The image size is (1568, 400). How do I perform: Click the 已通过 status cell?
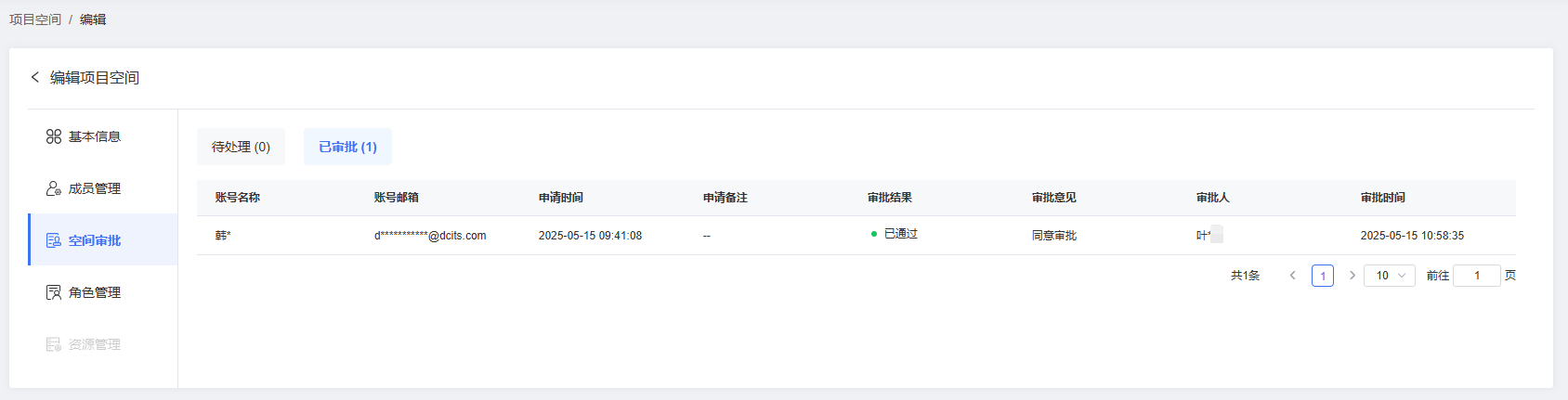[x=895, y=234]
